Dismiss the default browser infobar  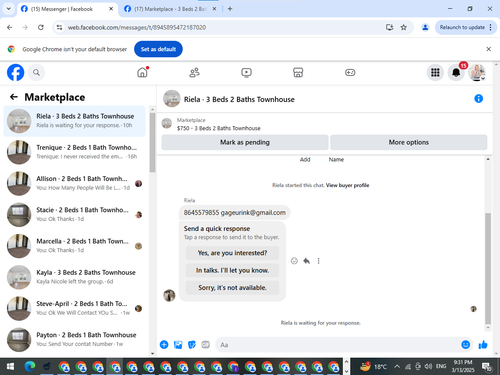pos(489,49)
